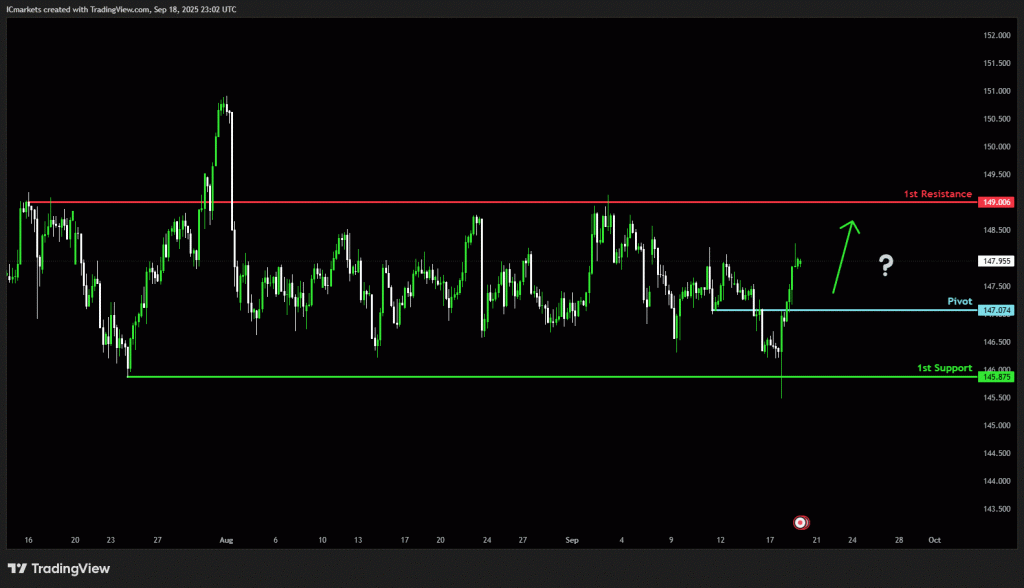Click the 147.500 price axis value
The height and width of the screenshot is (588, 1024).
997,286
